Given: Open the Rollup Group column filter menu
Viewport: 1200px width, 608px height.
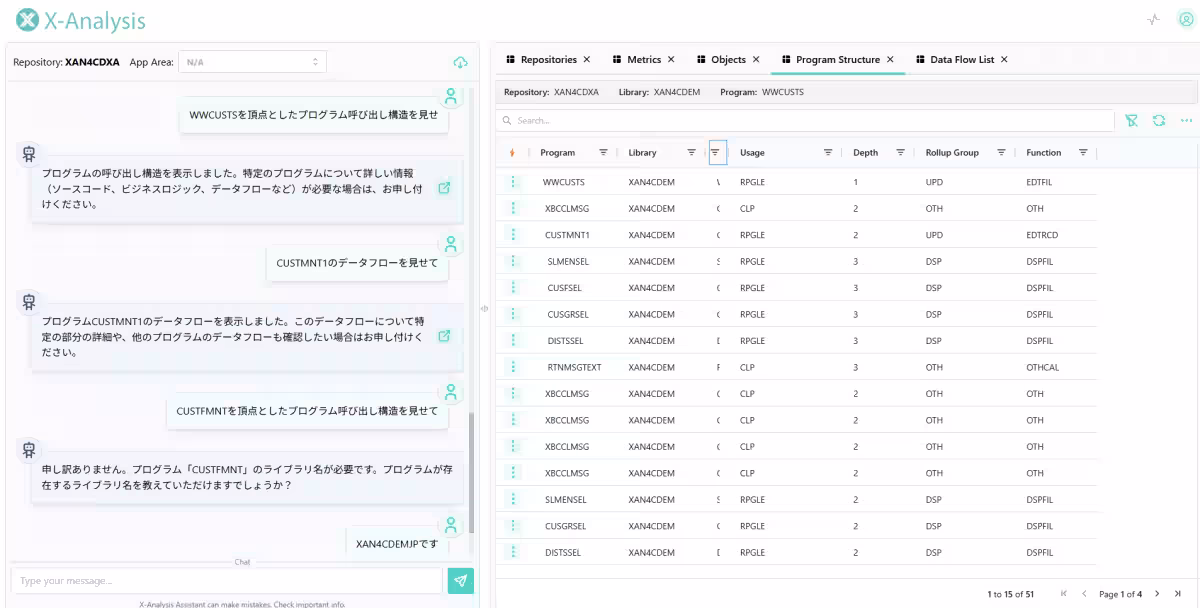Looking at the screenshot, I should tap(1001, 153).
